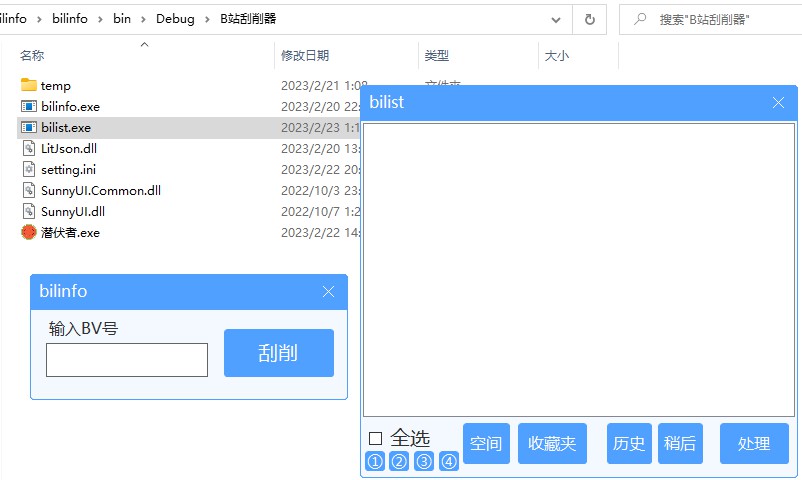Click the circled number 2 icon
Screen dimensions: 802x480
[x=399, y=462]
